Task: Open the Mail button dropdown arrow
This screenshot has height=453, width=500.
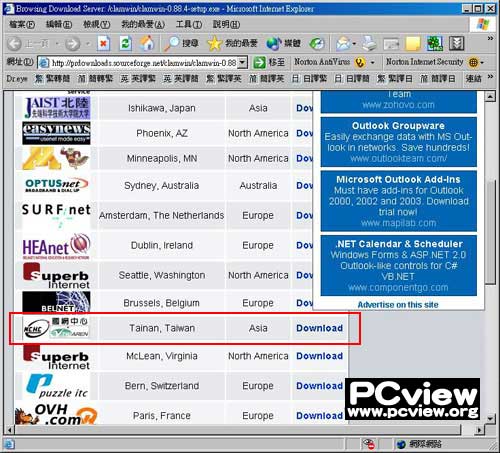Action: 354,44
